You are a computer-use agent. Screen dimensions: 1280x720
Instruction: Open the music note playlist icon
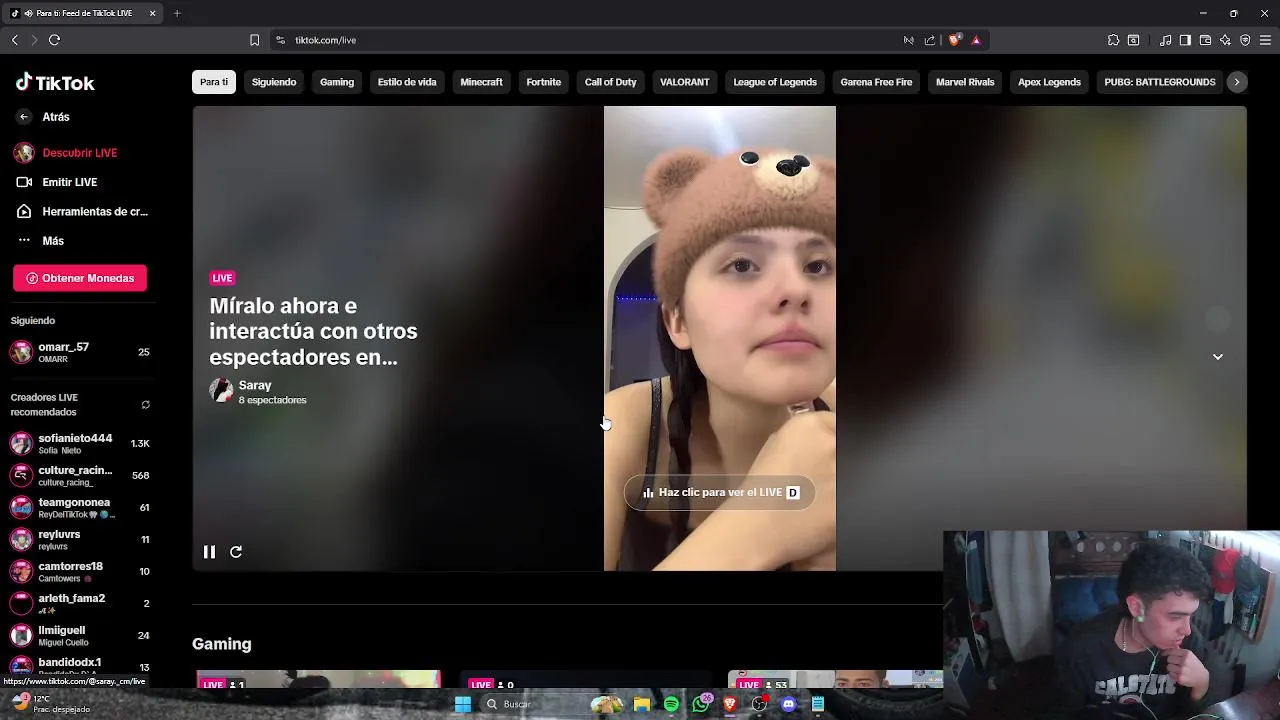[1165, 40]
